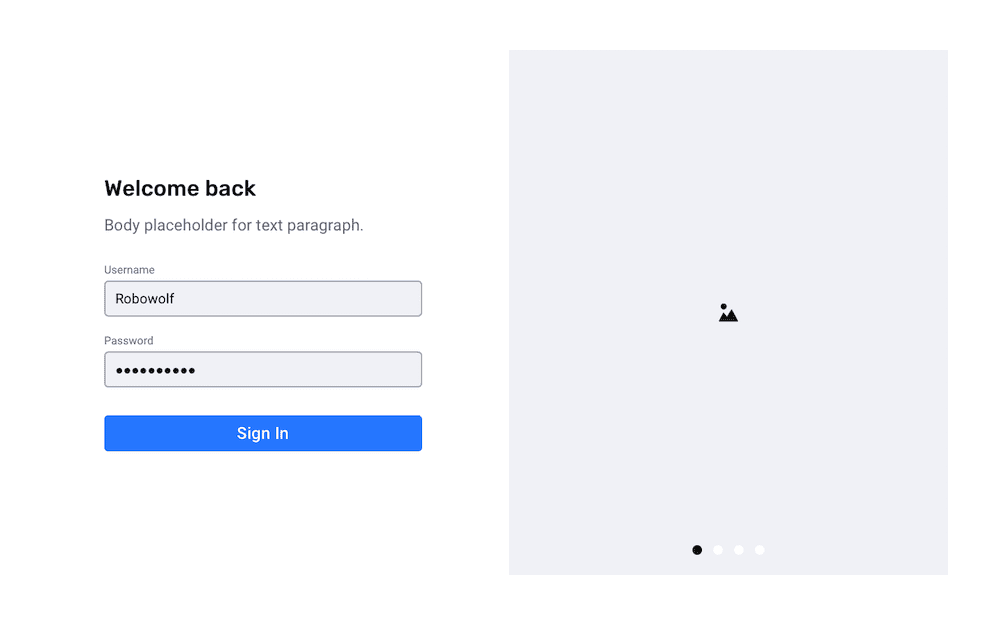Place cursor on the masked password dots
This screenshot has height=625, width=1000.
pos(155,371)
